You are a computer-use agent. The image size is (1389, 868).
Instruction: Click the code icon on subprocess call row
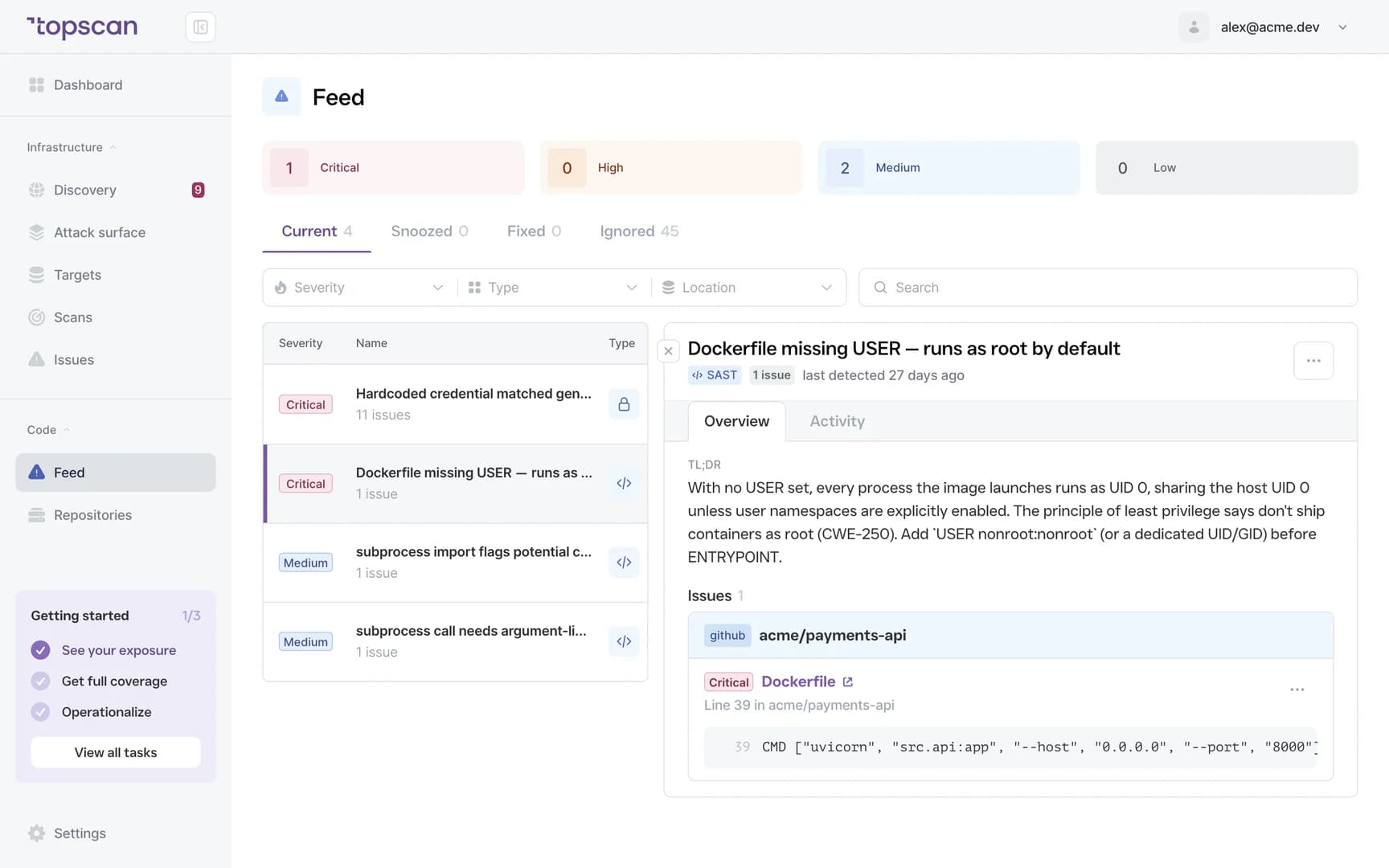[624, 641]
